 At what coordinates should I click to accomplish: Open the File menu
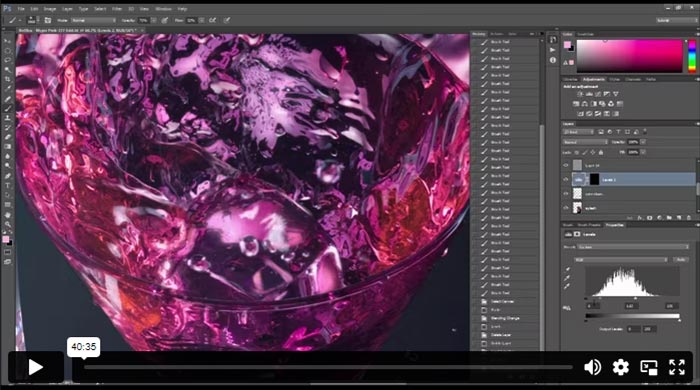(21, 8)
